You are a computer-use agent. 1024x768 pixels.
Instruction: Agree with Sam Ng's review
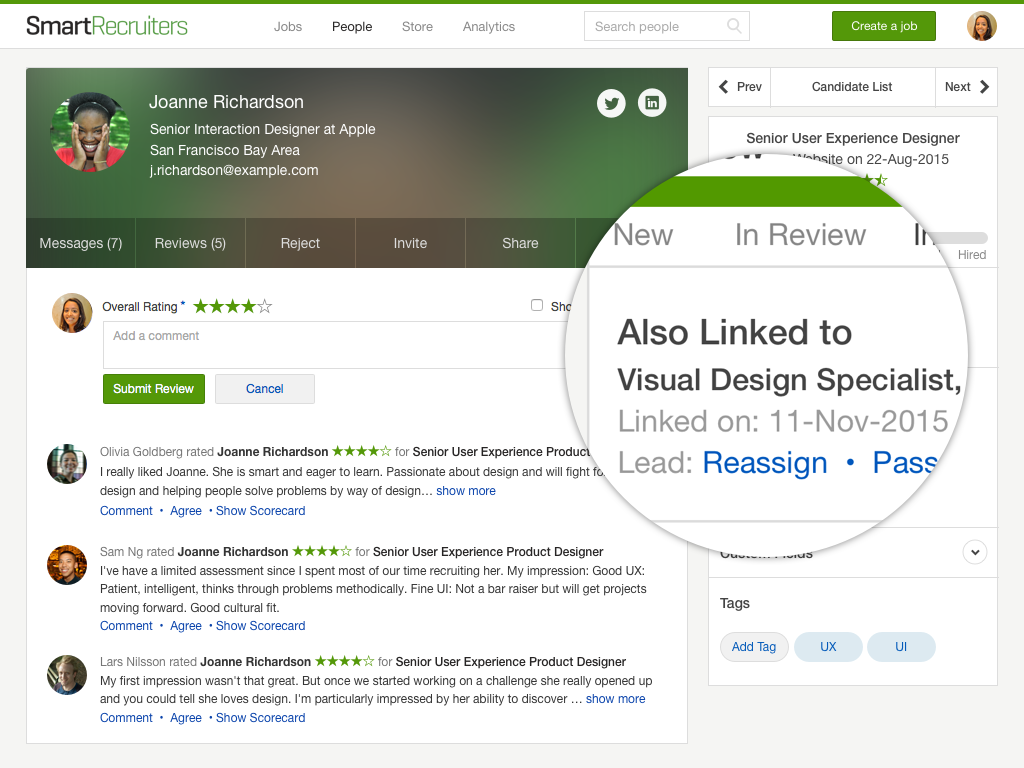[185, 626]
